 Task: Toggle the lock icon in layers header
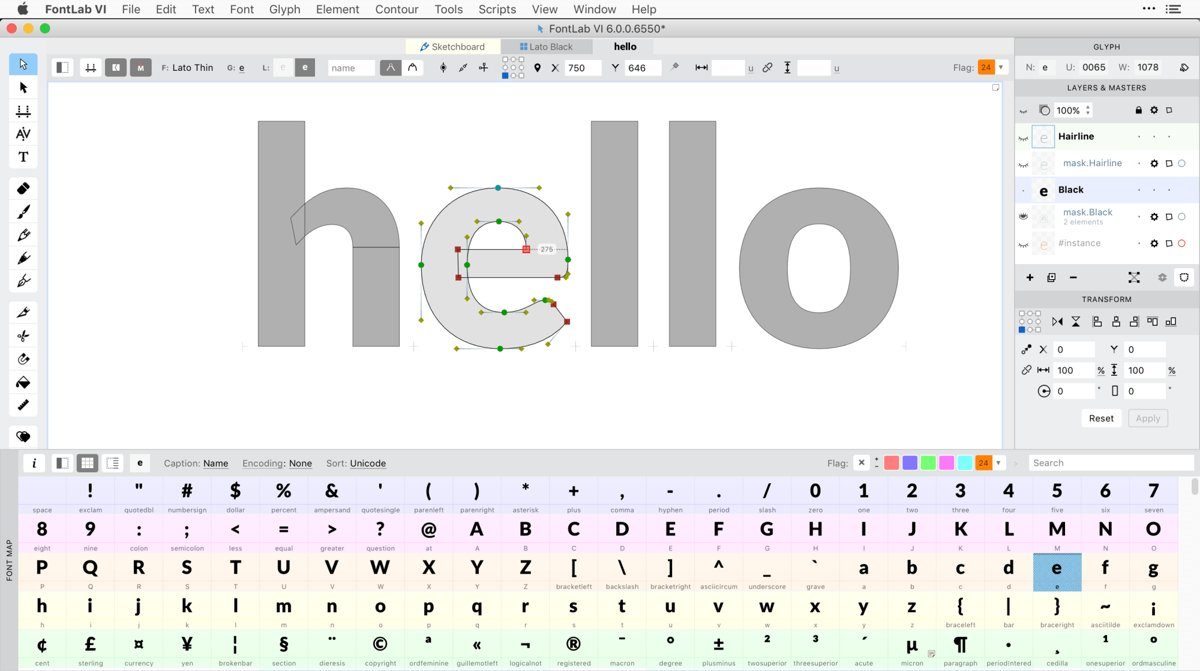1138,110
